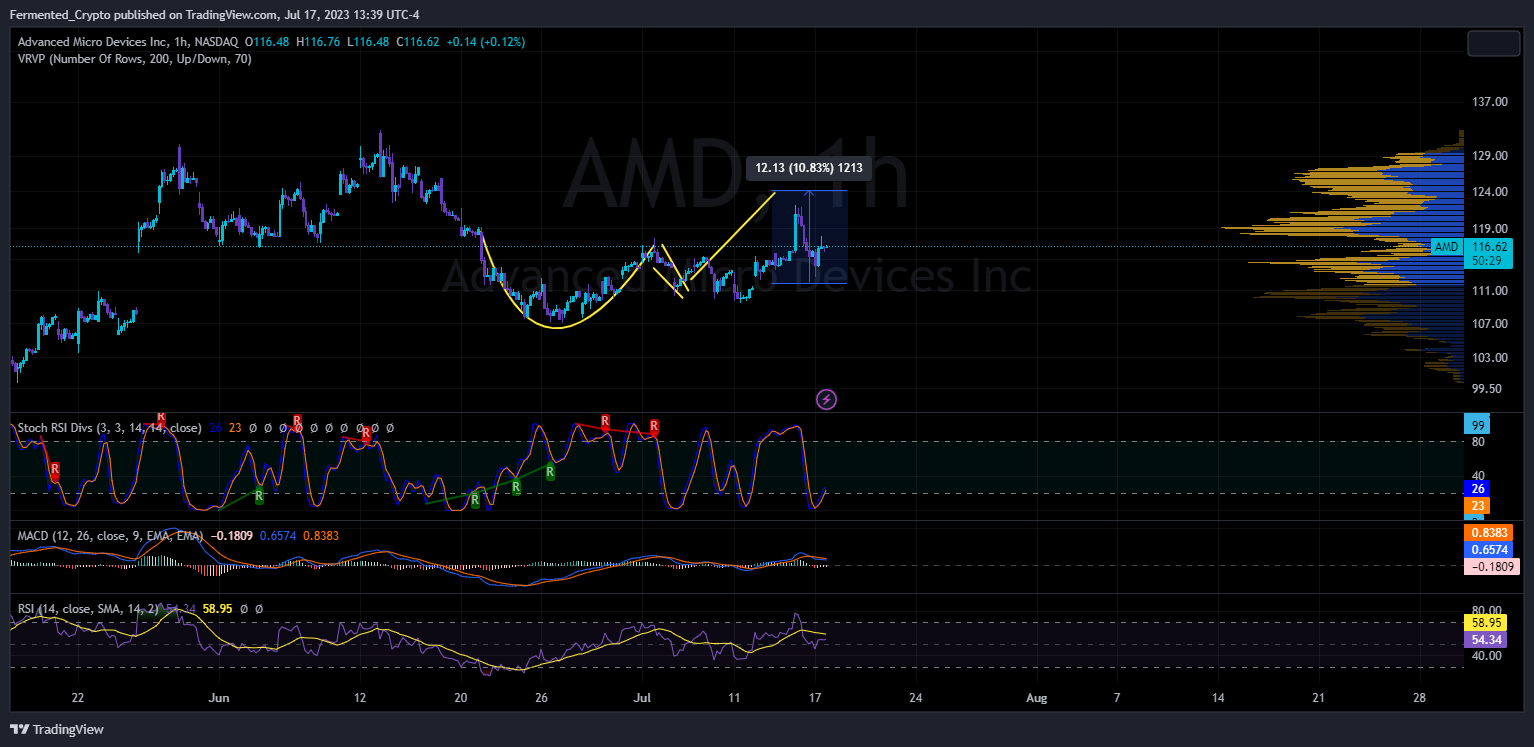The width and height of the screenshot is (1534, 747).
Task: Click the orange 23 Stoch RSI value label
Action: click(1477, 506)
